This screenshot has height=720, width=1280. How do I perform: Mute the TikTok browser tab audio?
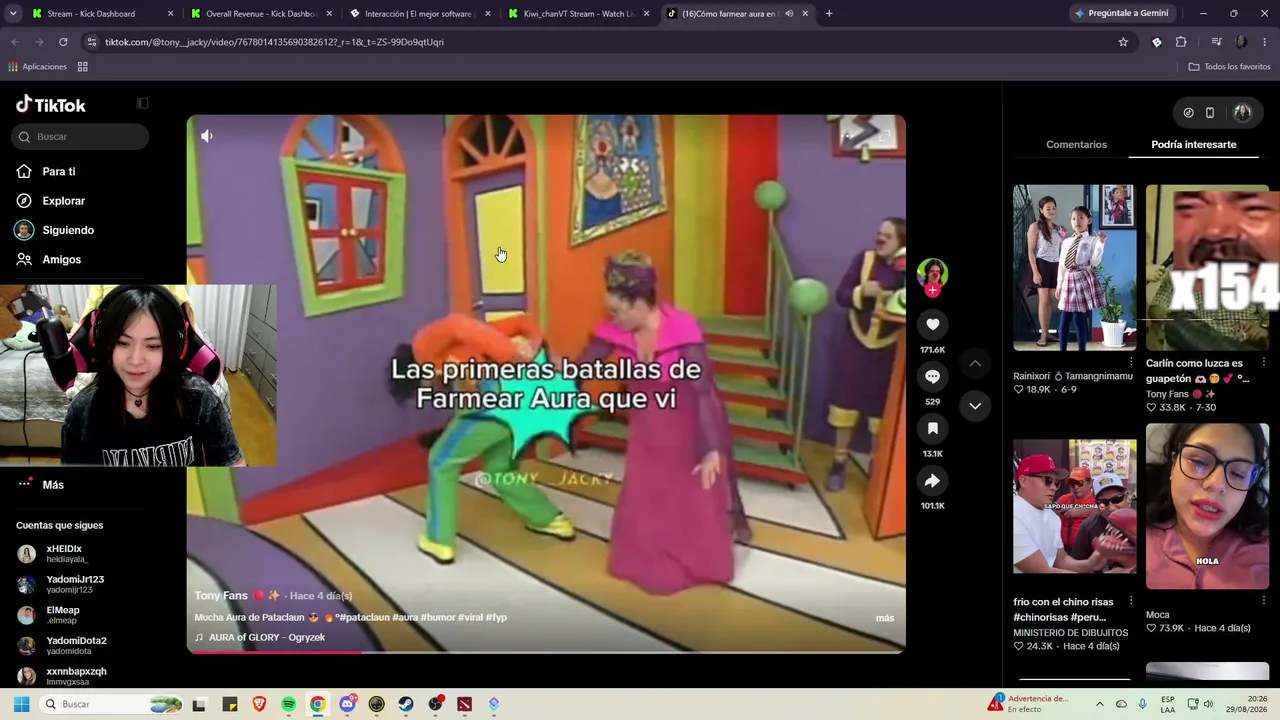789,14
